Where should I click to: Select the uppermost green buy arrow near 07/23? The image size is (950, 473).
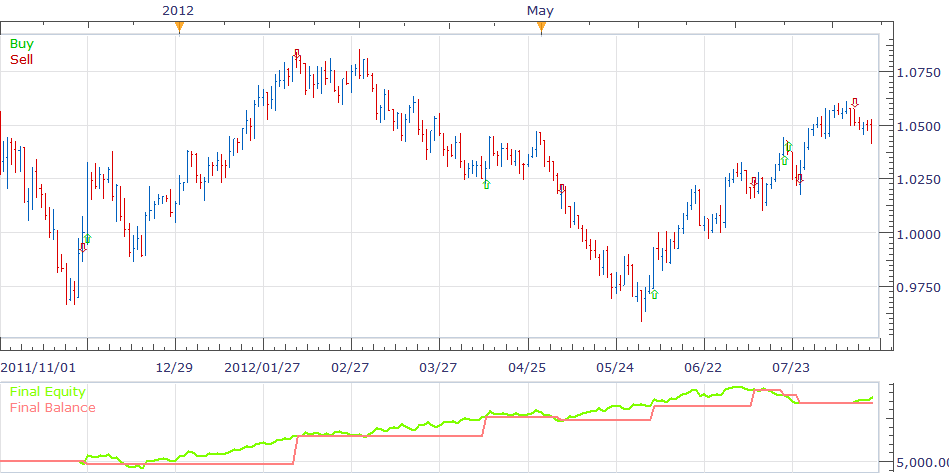[x=788, y=146]
